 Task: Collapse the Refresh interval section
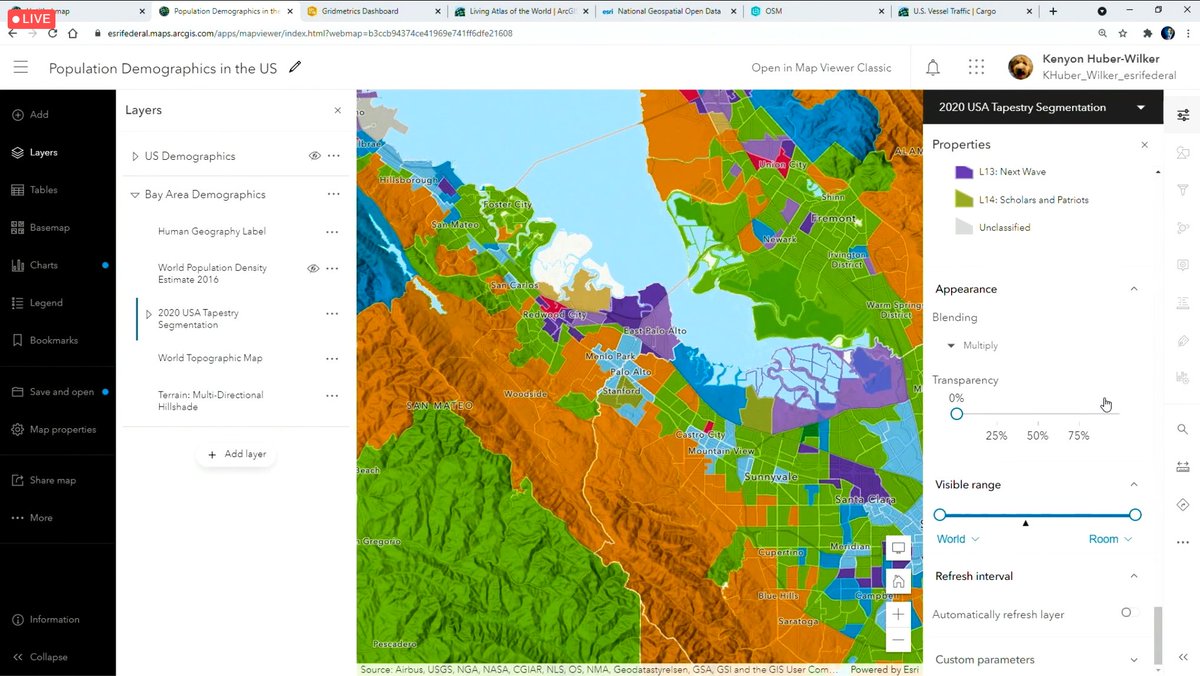click(1133, 576)
